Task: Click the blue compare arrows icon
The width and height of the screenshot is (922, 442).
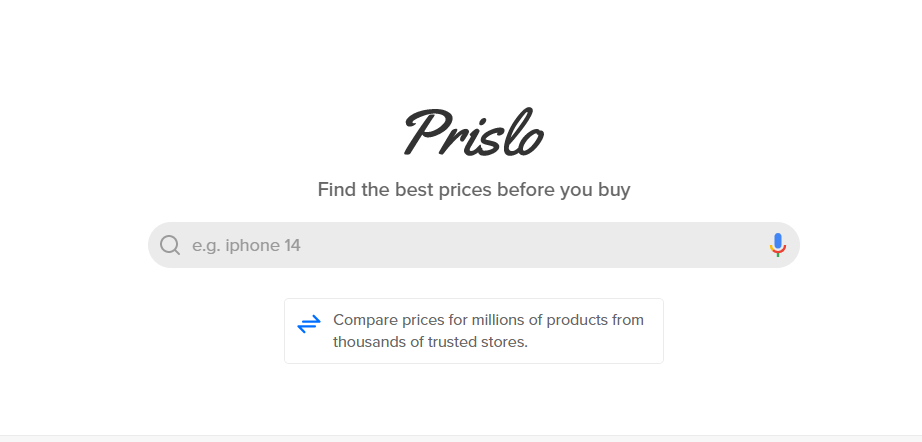Action: (309, 324)
